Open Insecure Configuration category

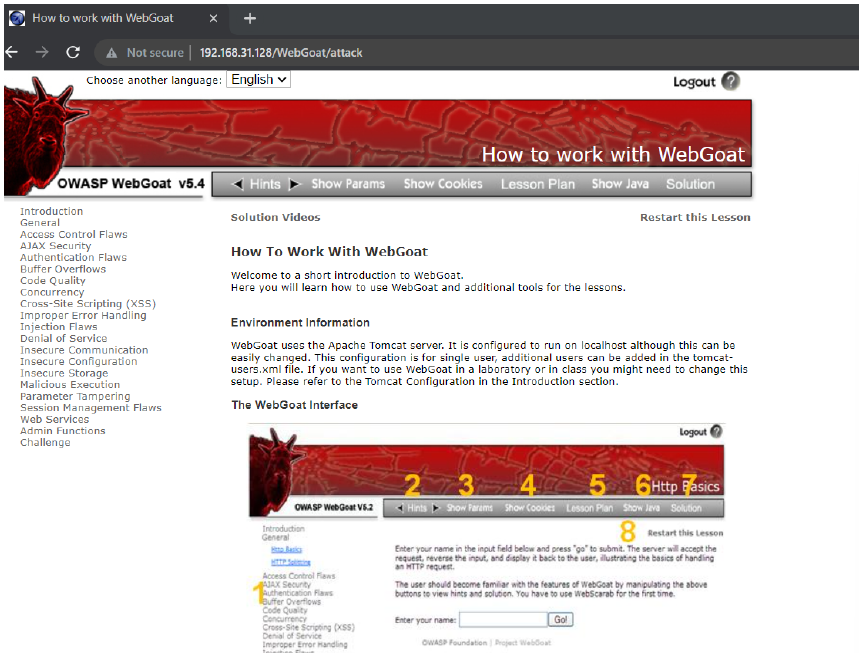[x=79, y=362]
